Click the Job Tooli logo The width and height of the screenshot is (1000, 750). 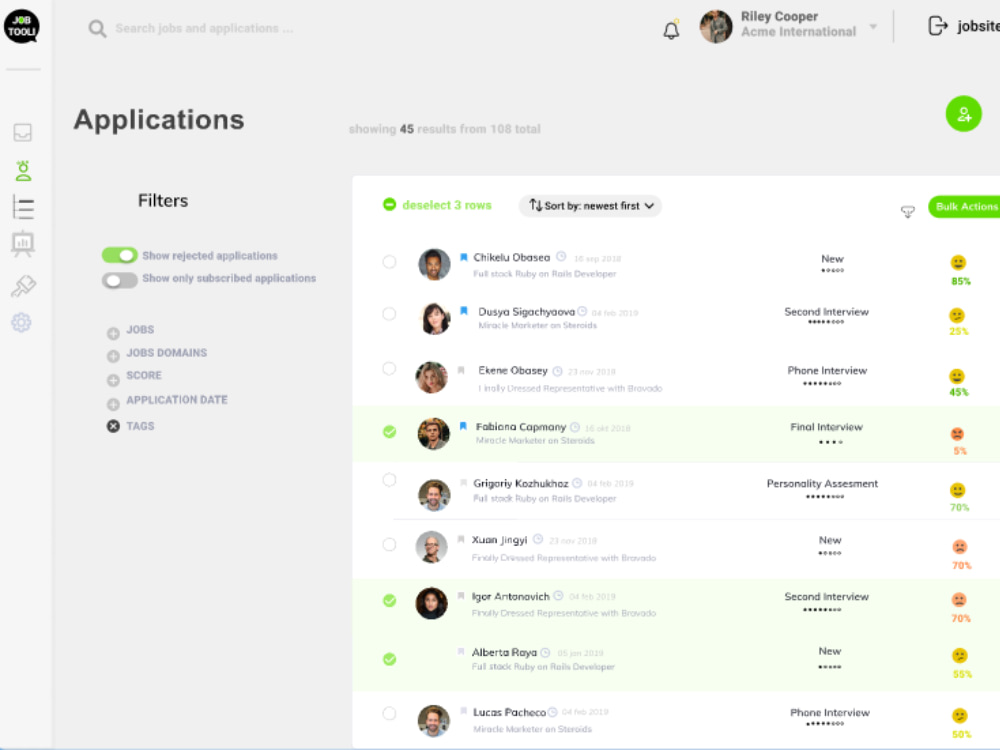coord(22,27)
